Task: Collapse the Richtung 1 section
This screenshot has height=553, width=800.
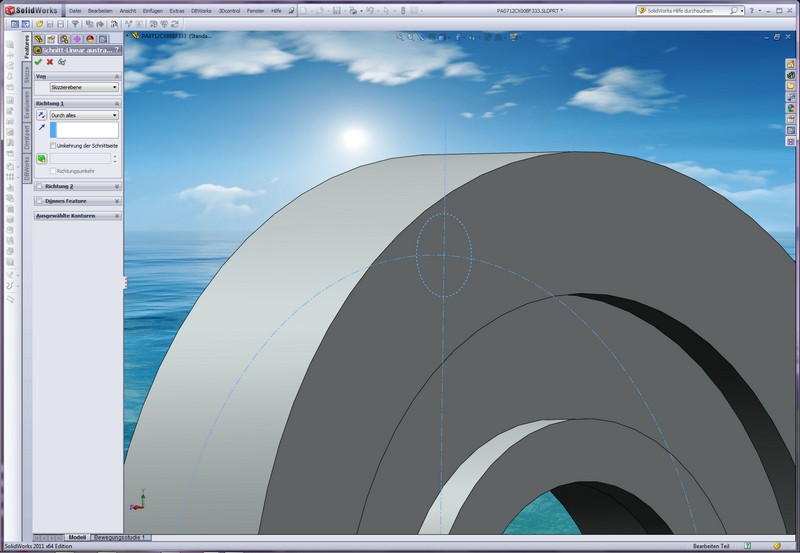Action: coord(117,104)
